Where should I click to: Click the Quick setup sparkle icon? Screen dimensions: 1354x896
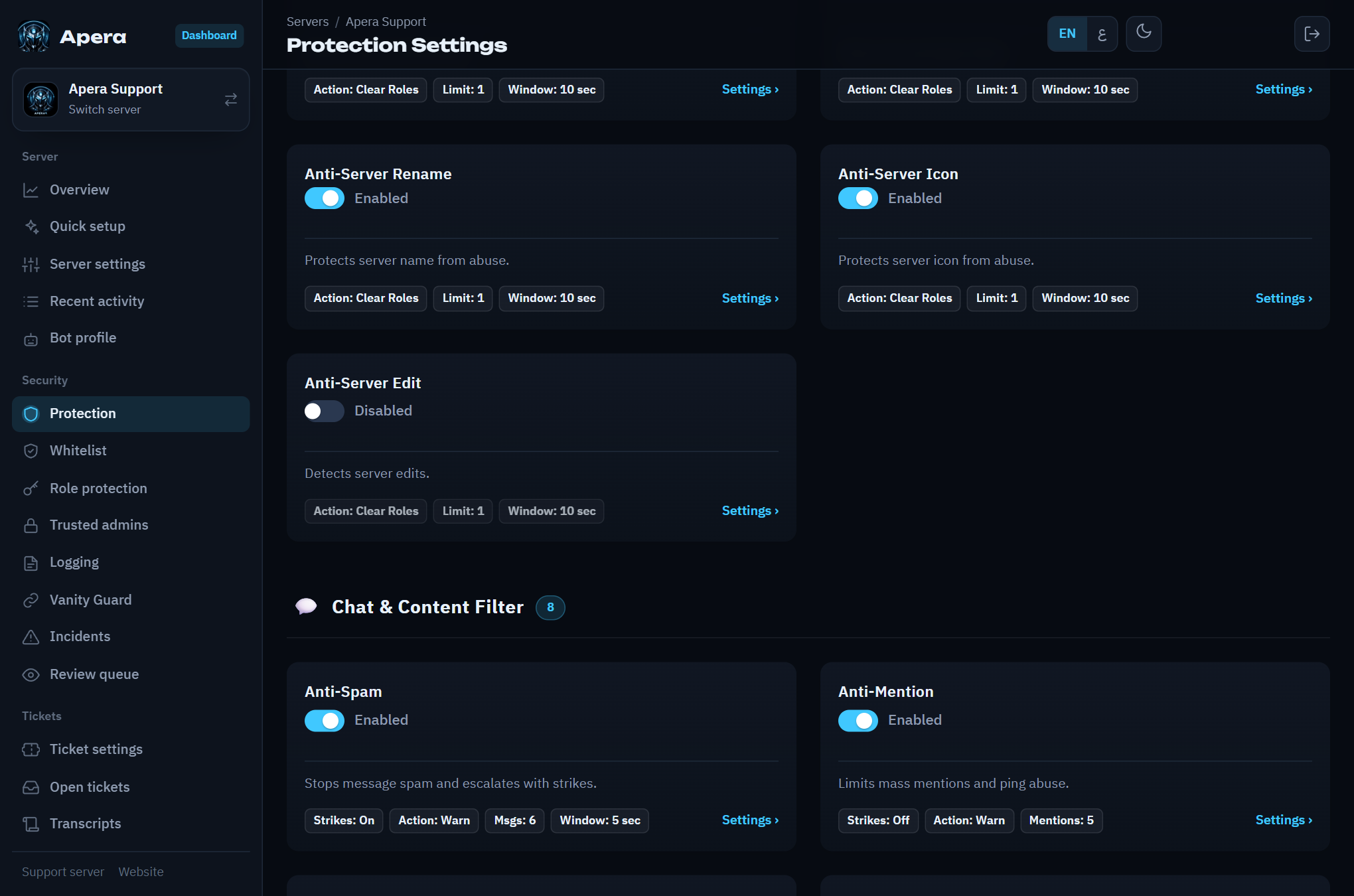31,227
